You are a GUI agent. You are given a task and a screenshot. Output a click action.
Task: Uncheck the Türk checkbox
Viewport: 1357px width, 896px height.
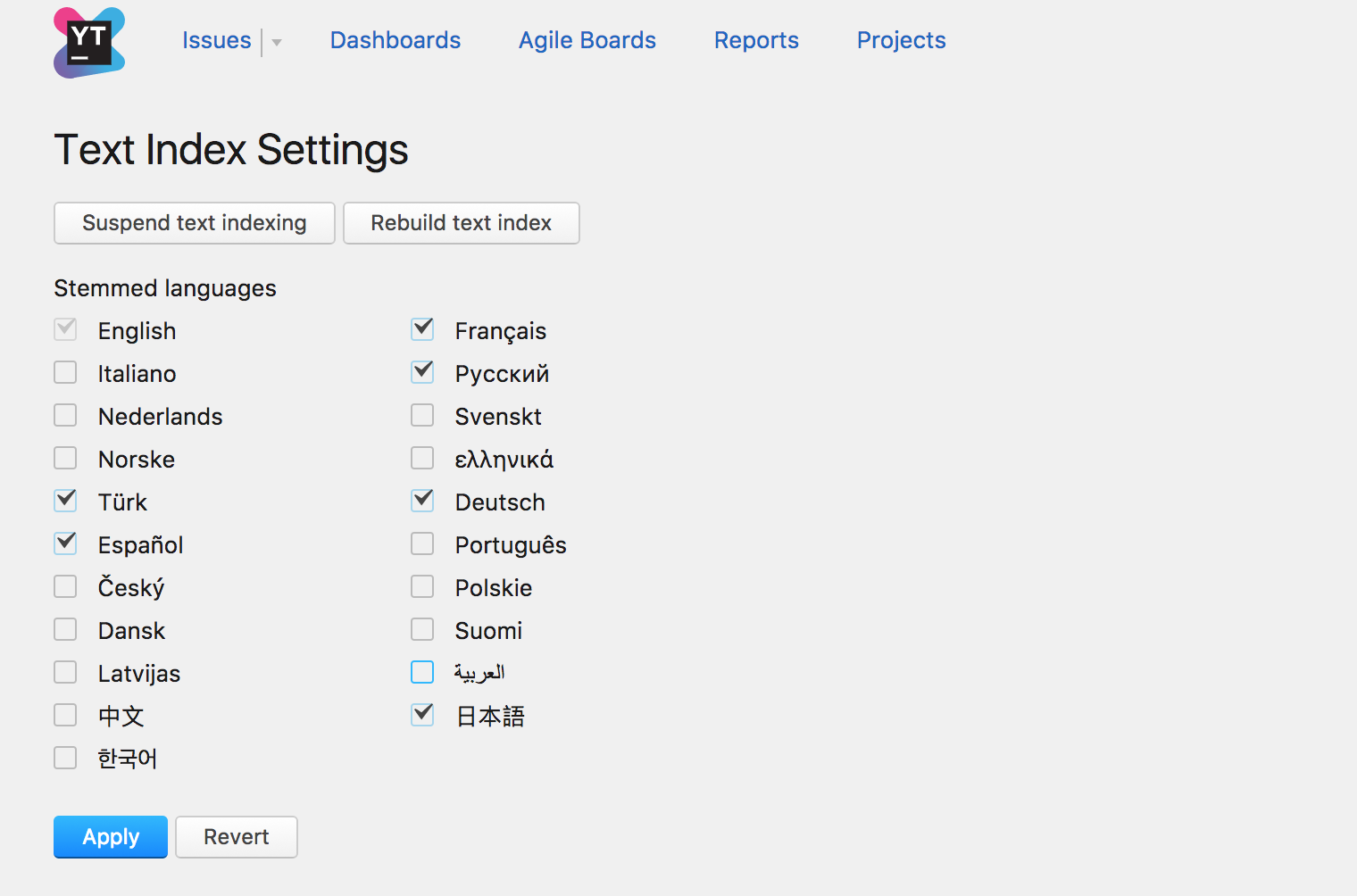65,501
